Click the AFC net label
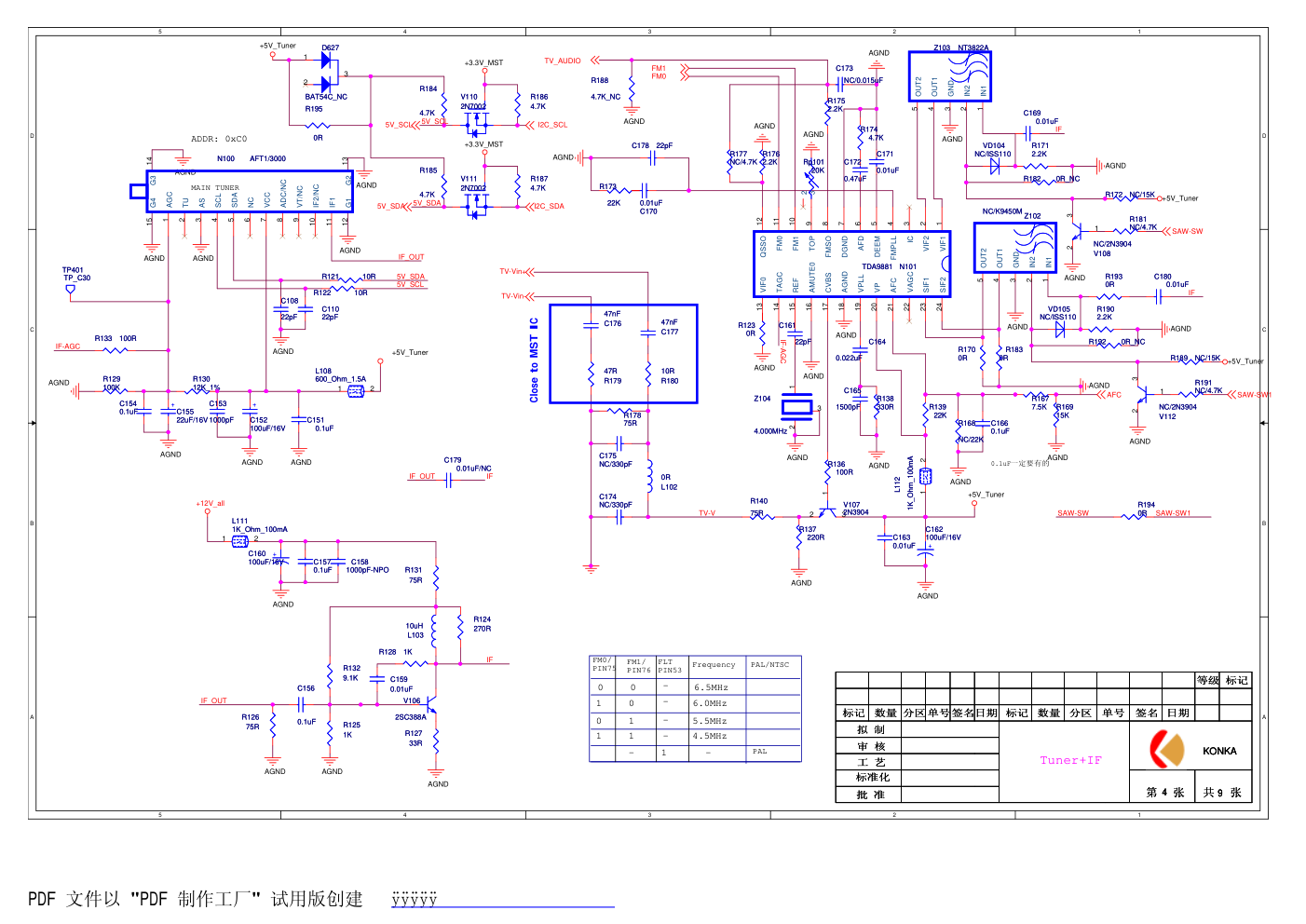 click(1114, 395)
